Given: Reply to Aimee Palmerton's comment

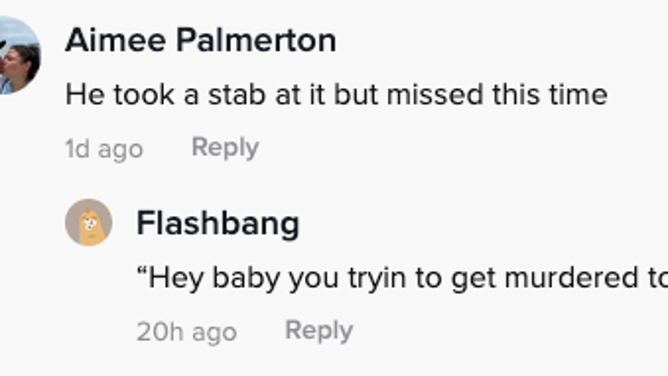Looking at the screenshot, I should click(x=225, y=148).
